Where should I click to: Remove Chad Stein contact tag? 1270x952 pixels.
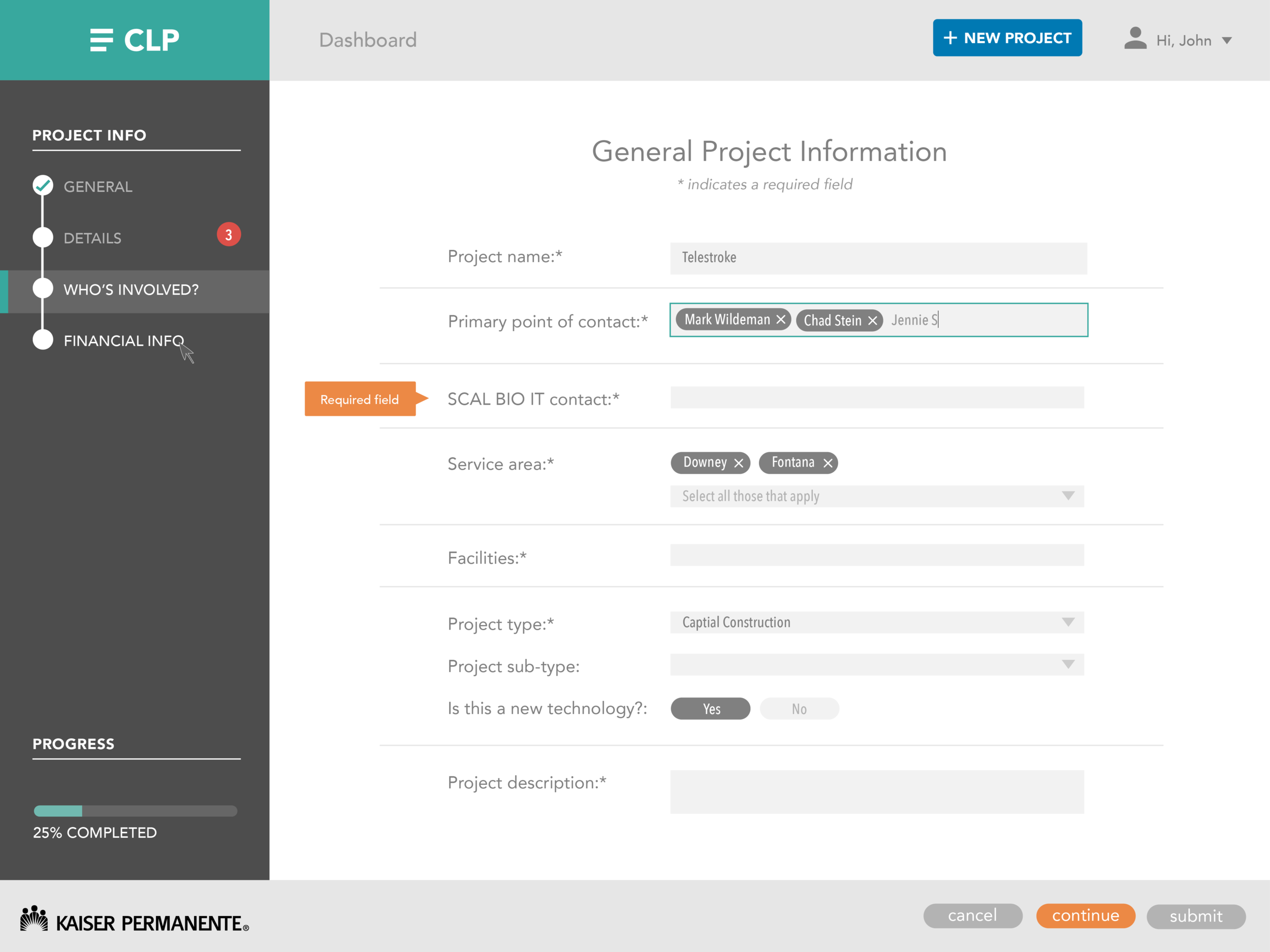click(x=873, y=321)
